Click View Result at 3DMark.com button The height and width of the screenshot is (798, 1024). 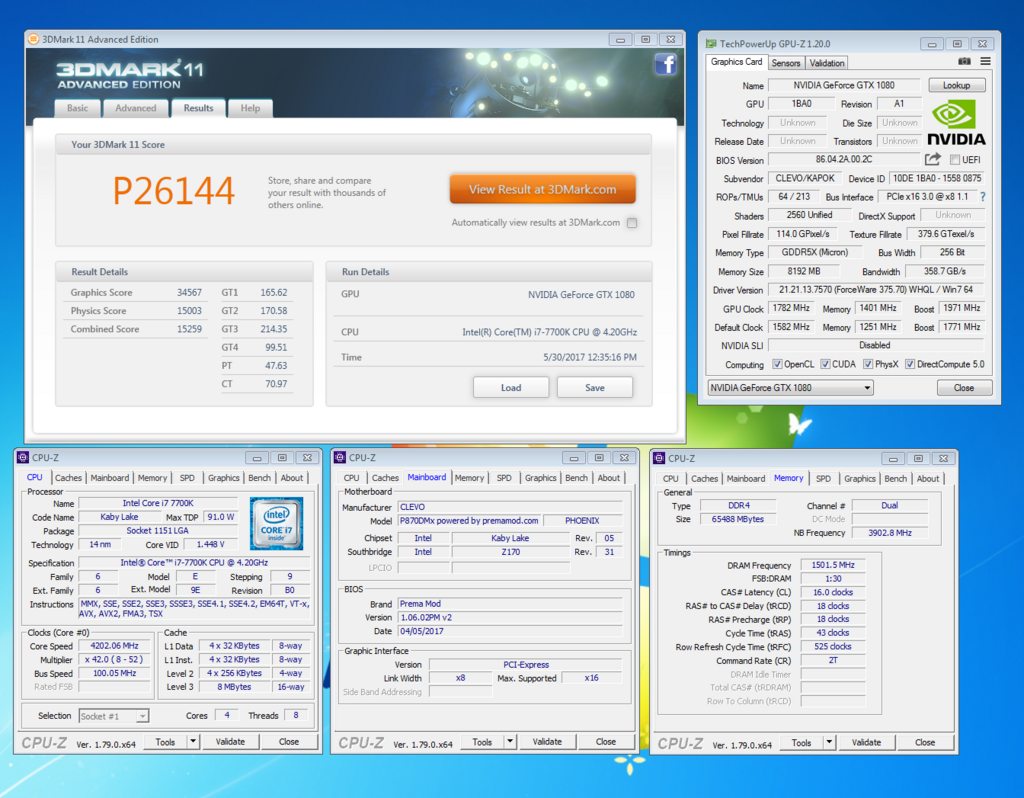pos(543,189)
